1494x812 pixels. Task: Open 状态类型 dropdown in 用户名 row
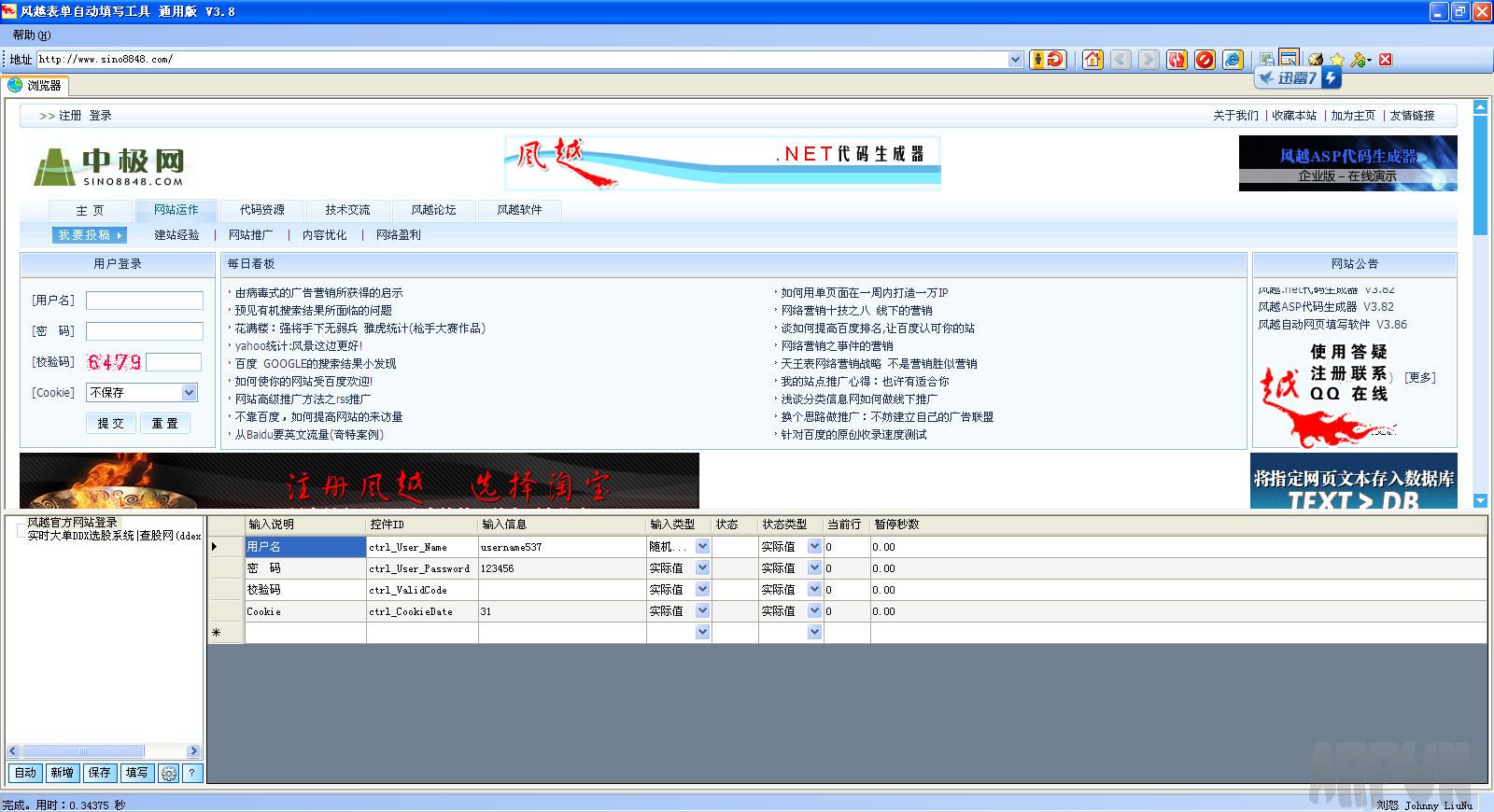814,546
